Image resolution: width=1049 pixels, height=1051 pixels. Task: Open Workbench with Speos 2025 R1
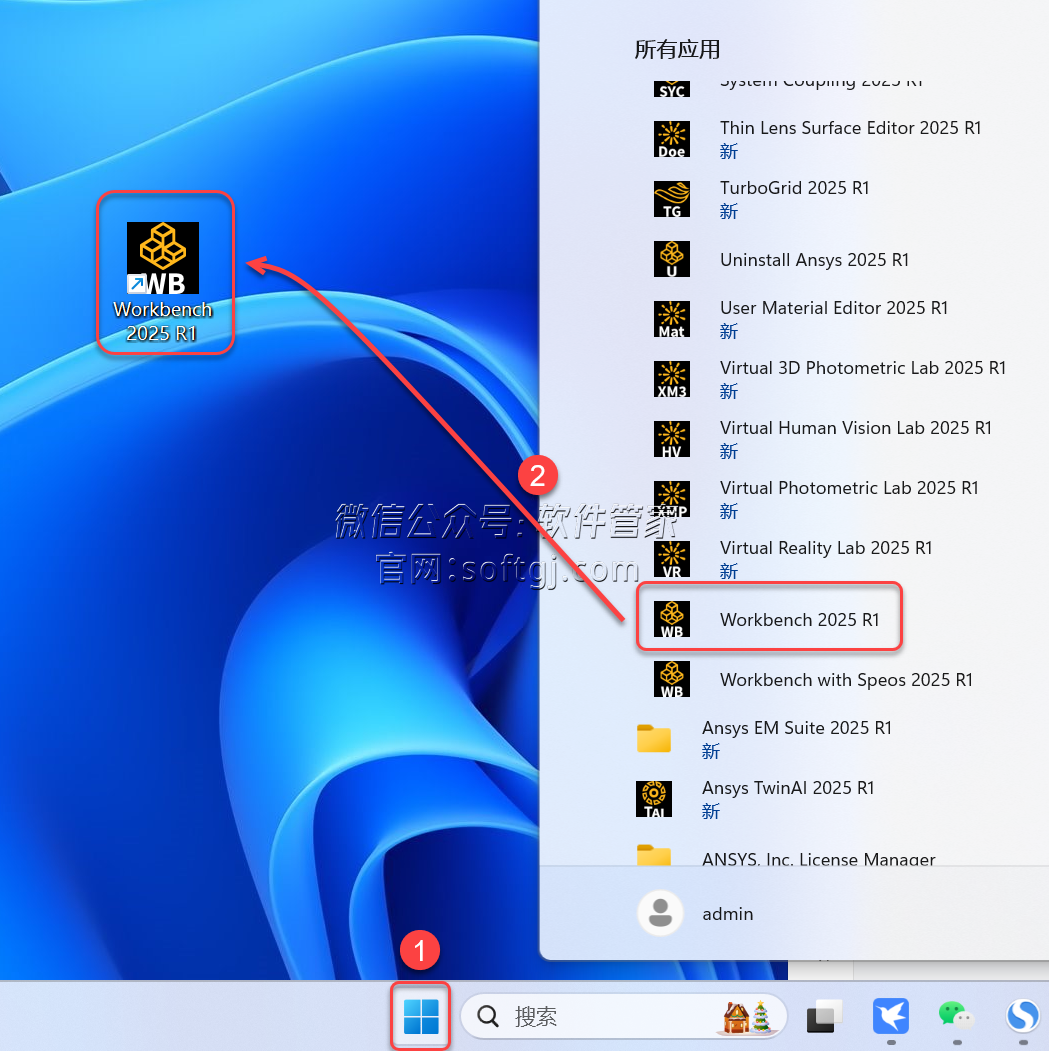pos(812,680)
